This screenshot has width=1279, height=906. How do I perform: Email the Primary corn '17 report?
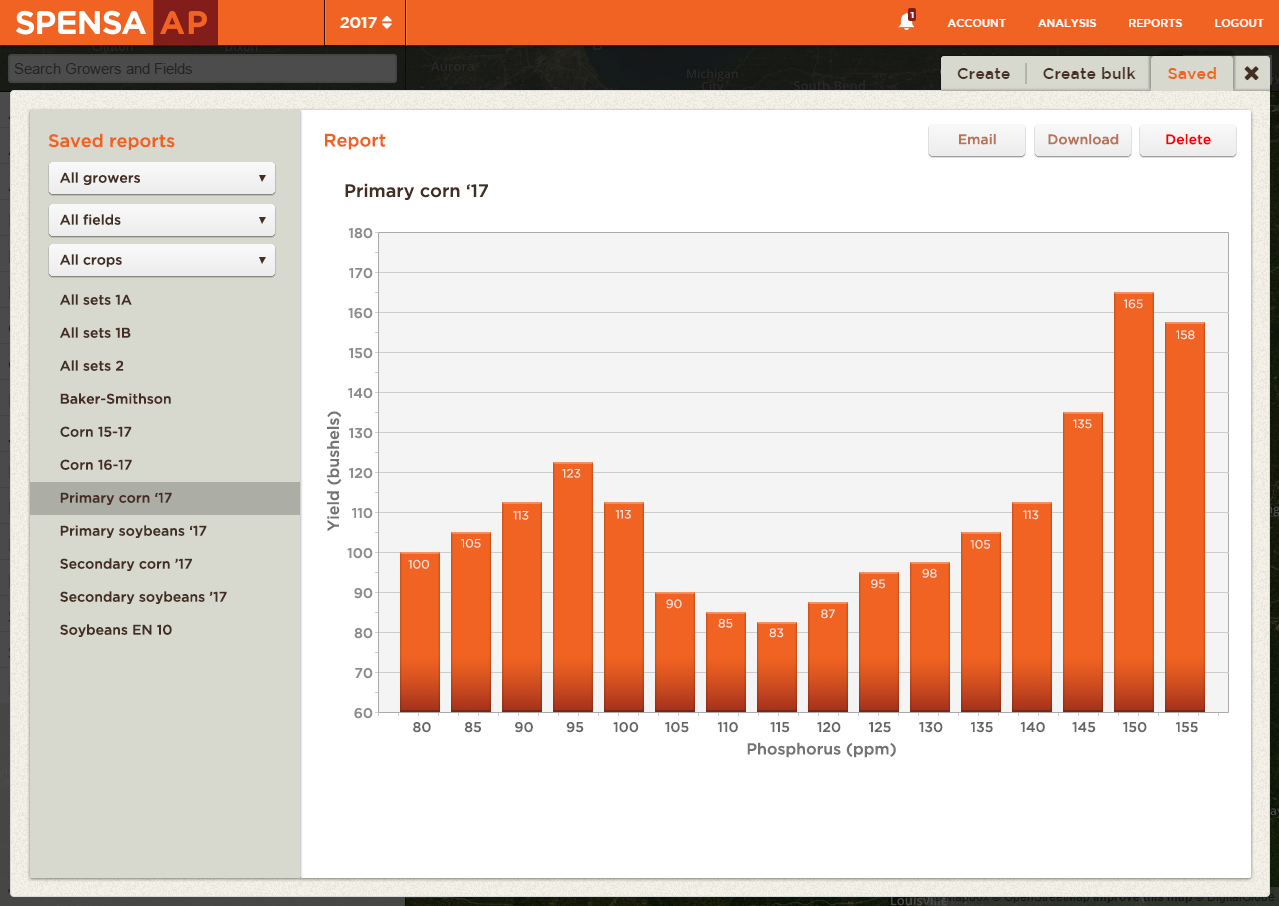pyautogui.click(x=976, y=140)
